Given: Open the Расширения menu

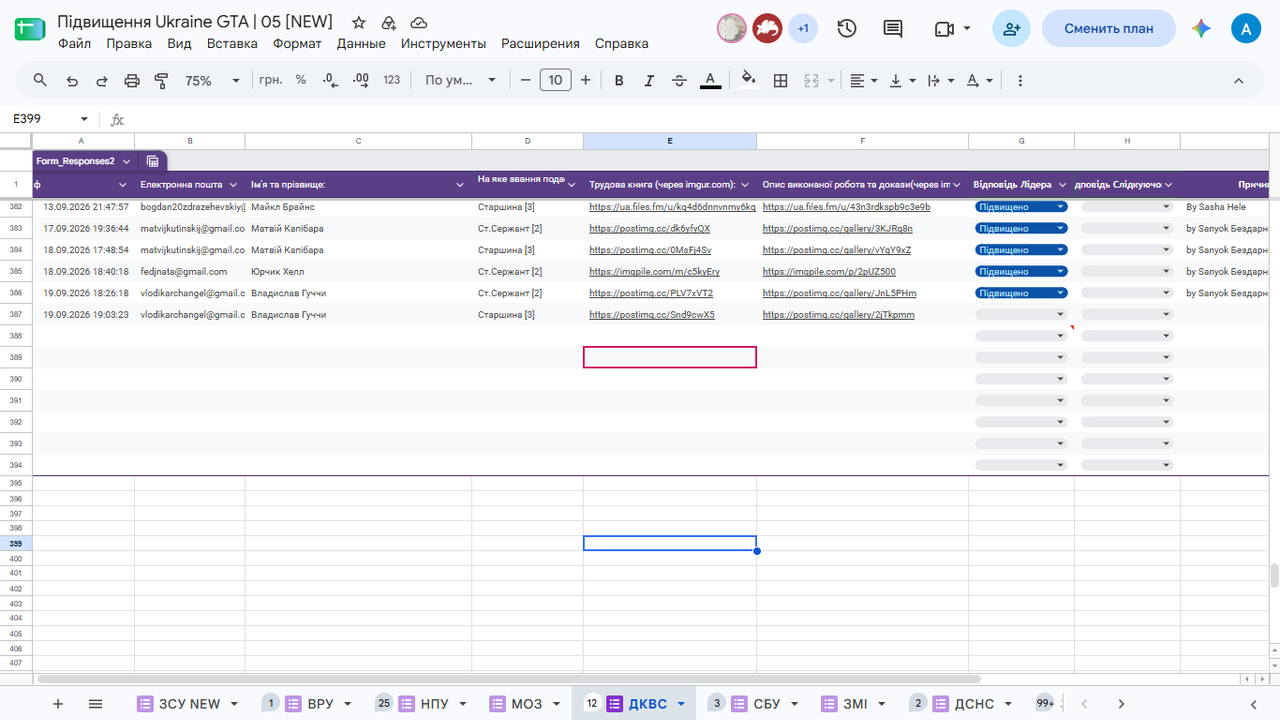Looking at the screenshot, I should 540,43.
